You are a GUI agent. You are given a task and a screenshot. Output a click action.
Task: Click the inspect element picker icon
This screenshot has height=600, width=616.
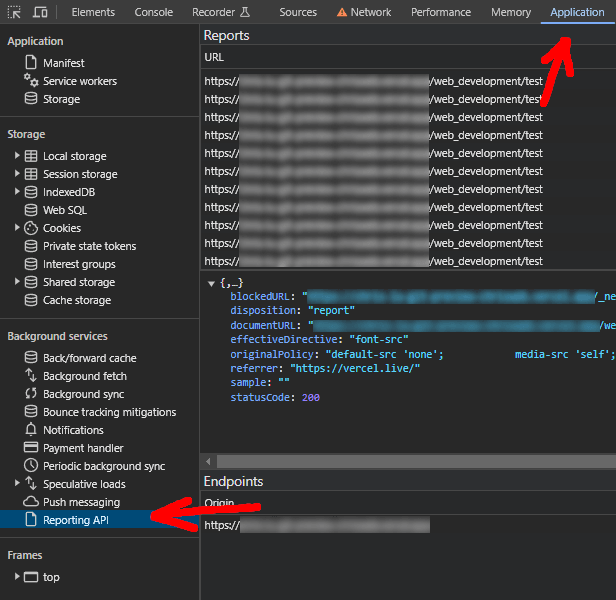tap(14, 12)
